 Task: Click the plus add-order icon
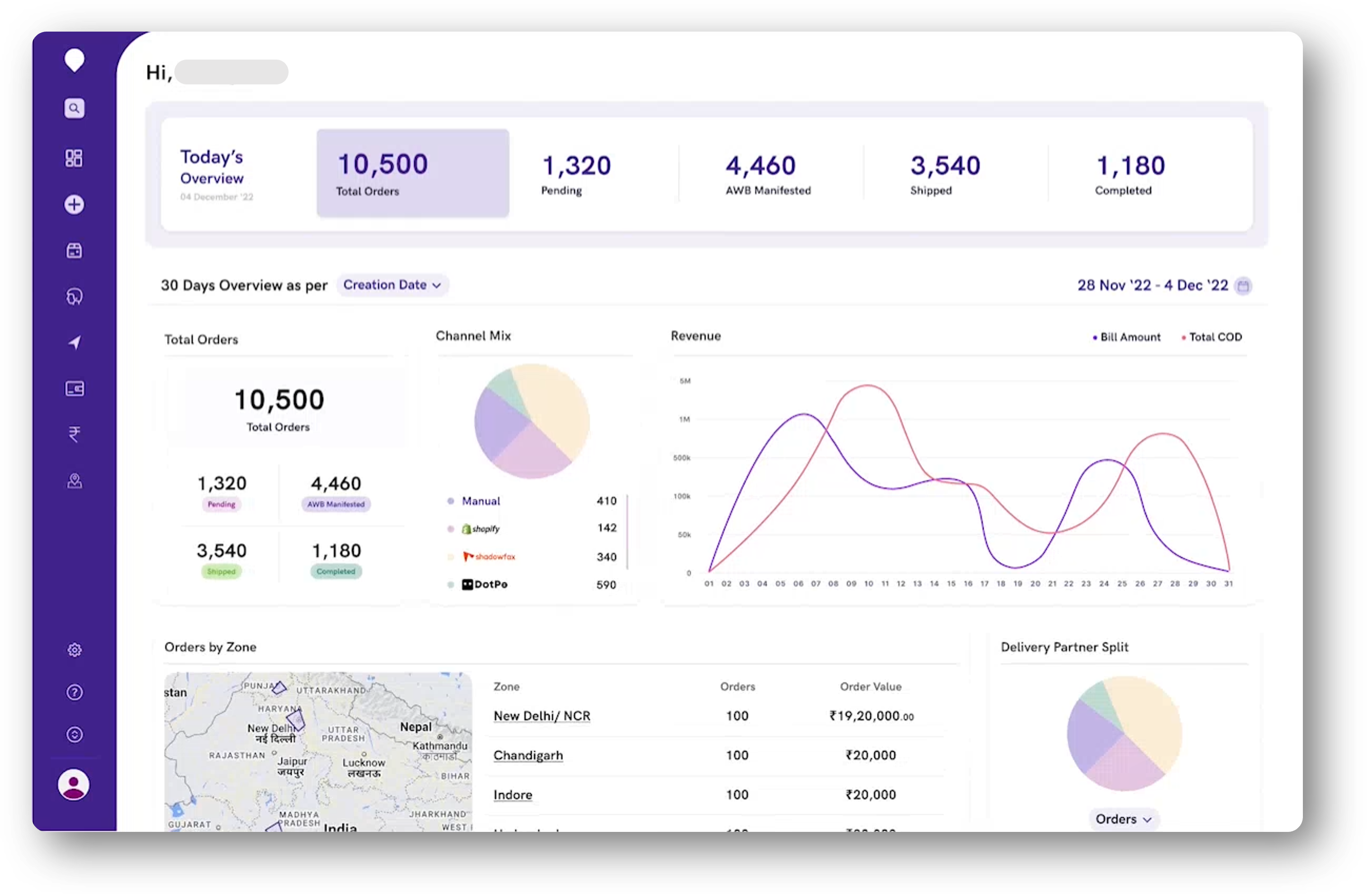click(x=74, y=204)
